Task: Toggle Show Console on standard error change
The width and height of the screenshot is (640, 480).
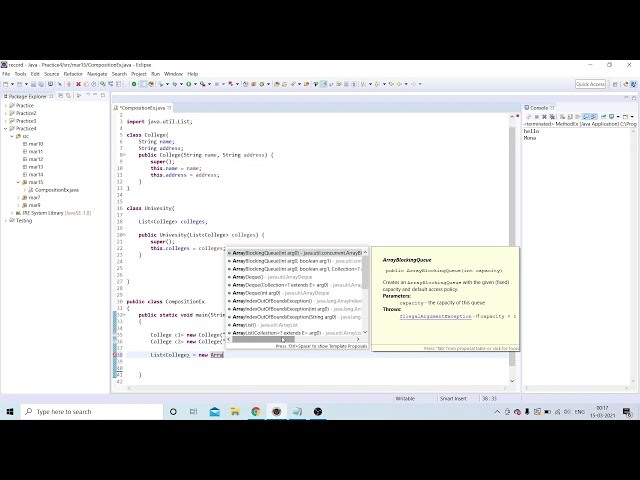Action: coord(593,117)
